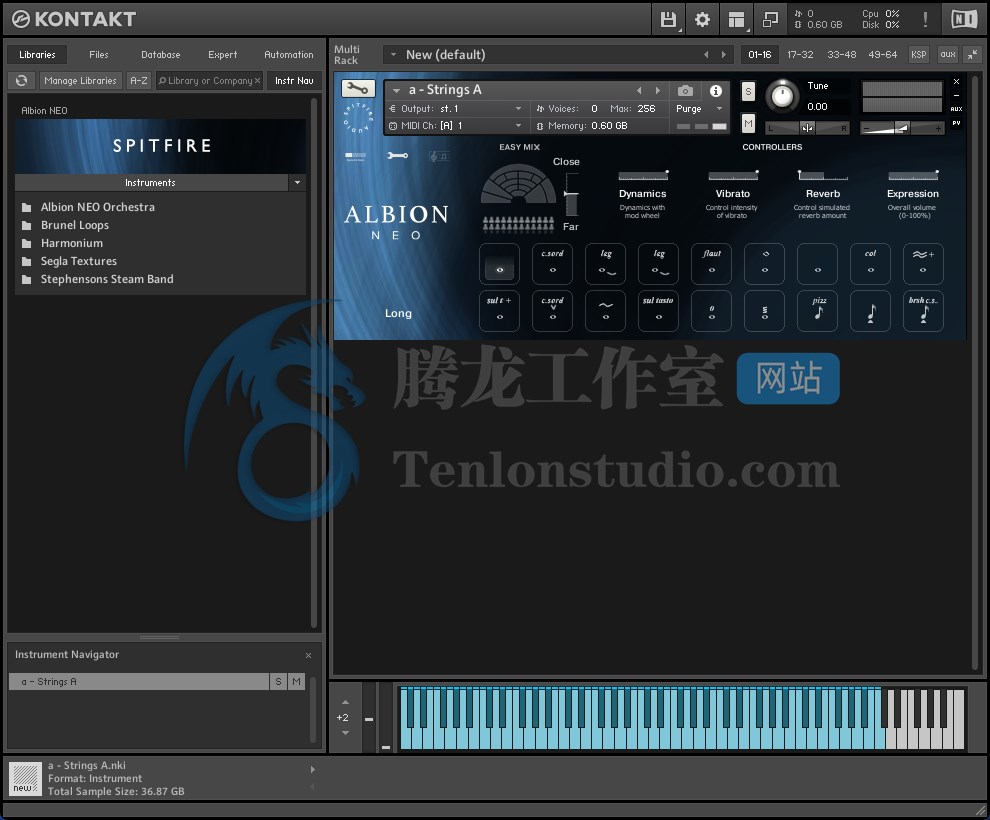Open the instrument name dropdown for a - Strings A
Screen dimensions: 990x820
(397, 90)
